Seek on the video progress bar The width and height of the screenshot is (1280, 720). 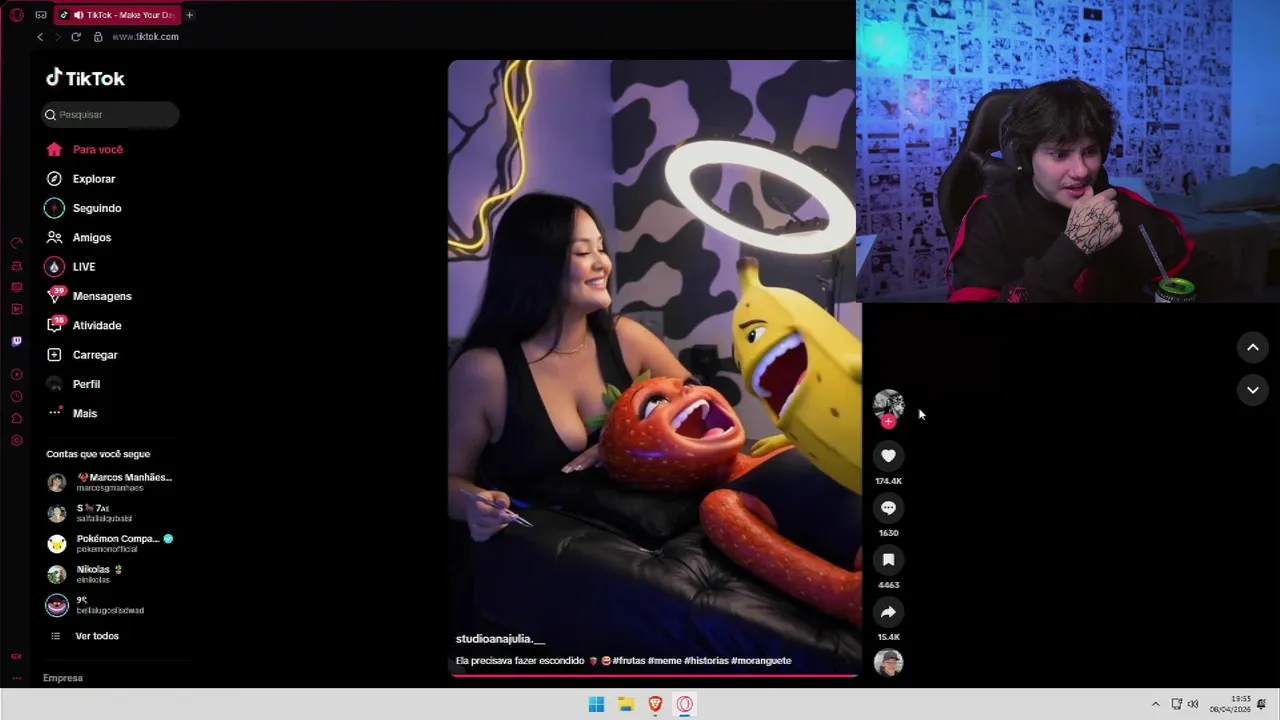pyautogui.click(x=654, y=675)
